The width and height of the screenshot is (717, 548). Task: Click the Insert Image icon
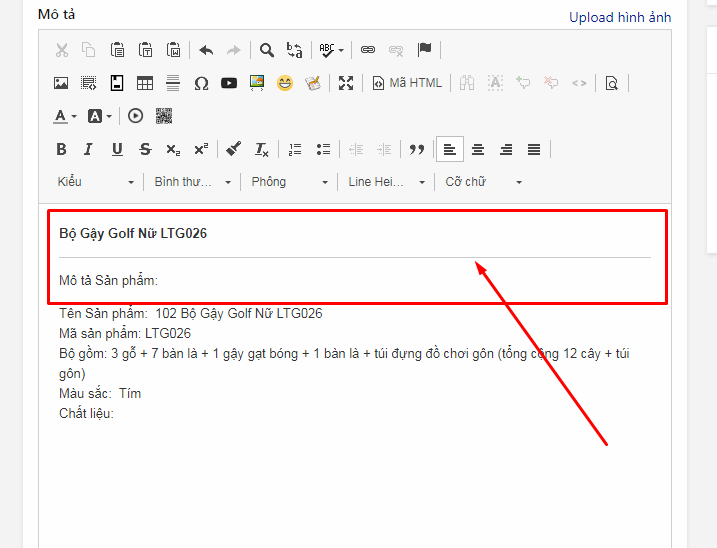[x=61, y=83]
